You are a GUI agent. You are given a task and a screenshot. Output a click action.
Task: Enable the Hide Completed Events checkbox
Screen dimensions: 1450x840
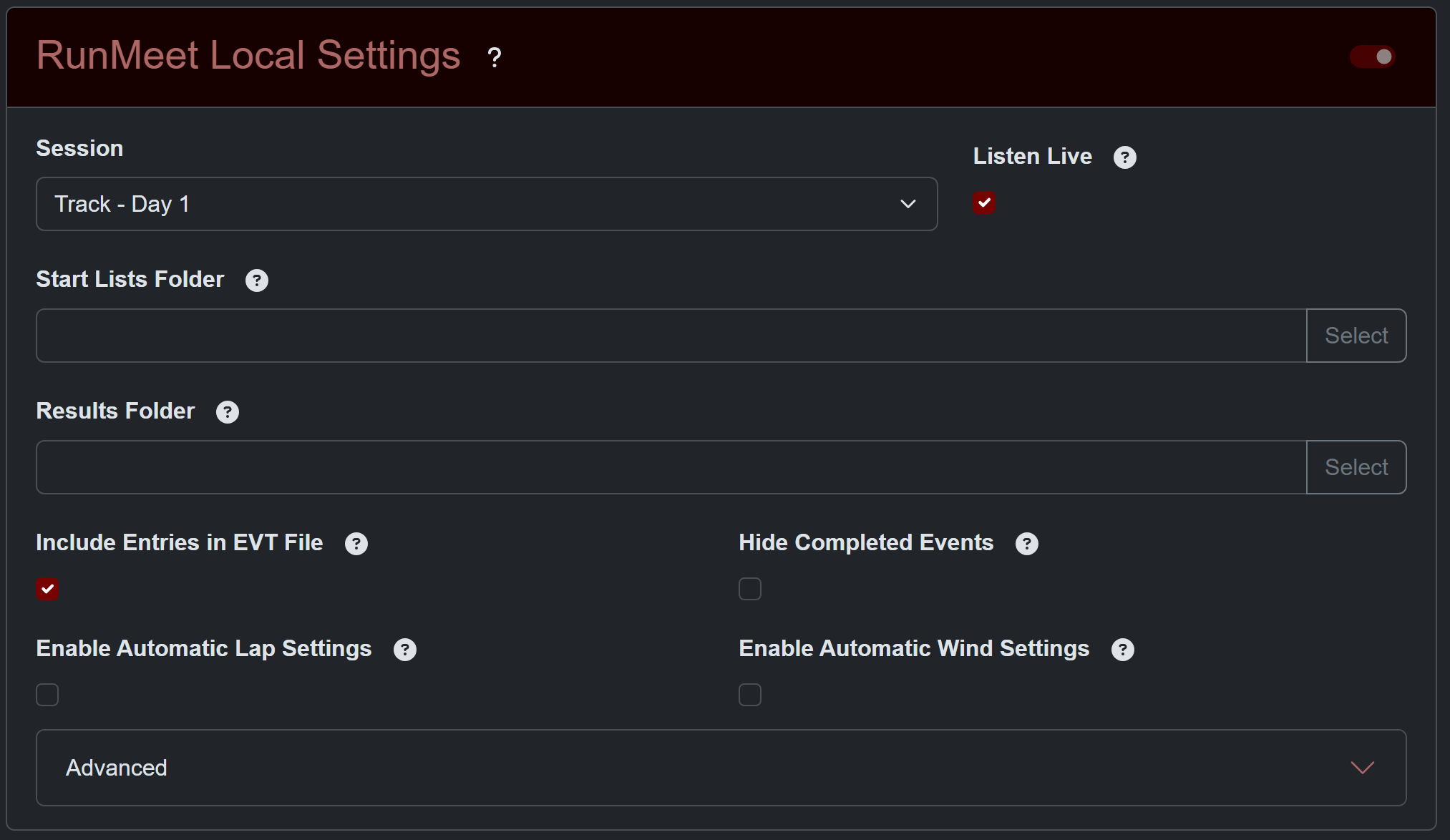tap(750, 590)
